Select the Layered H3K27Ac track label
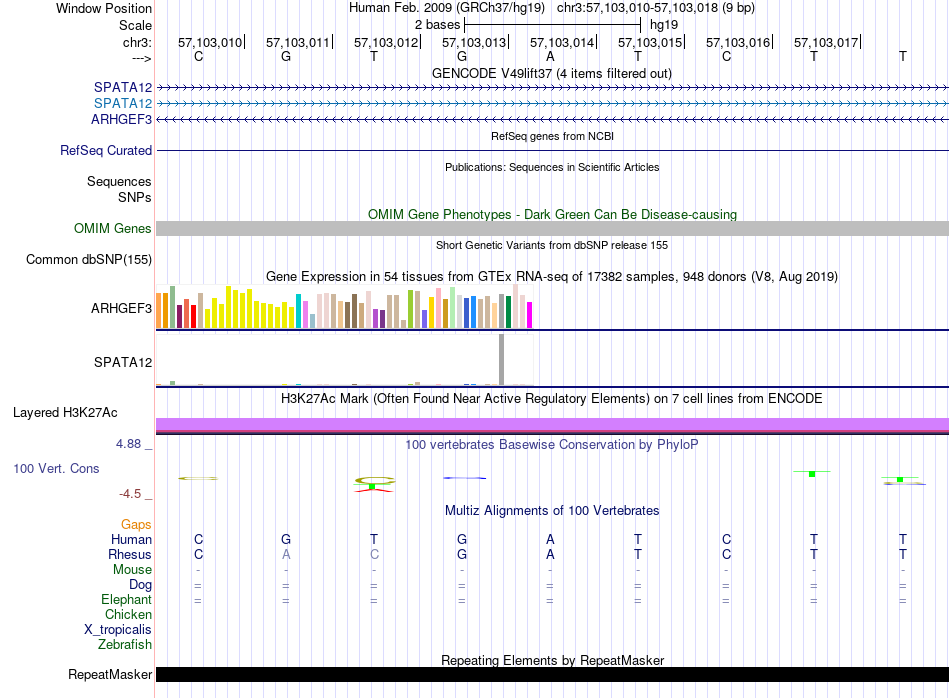 tap(65, 412)
